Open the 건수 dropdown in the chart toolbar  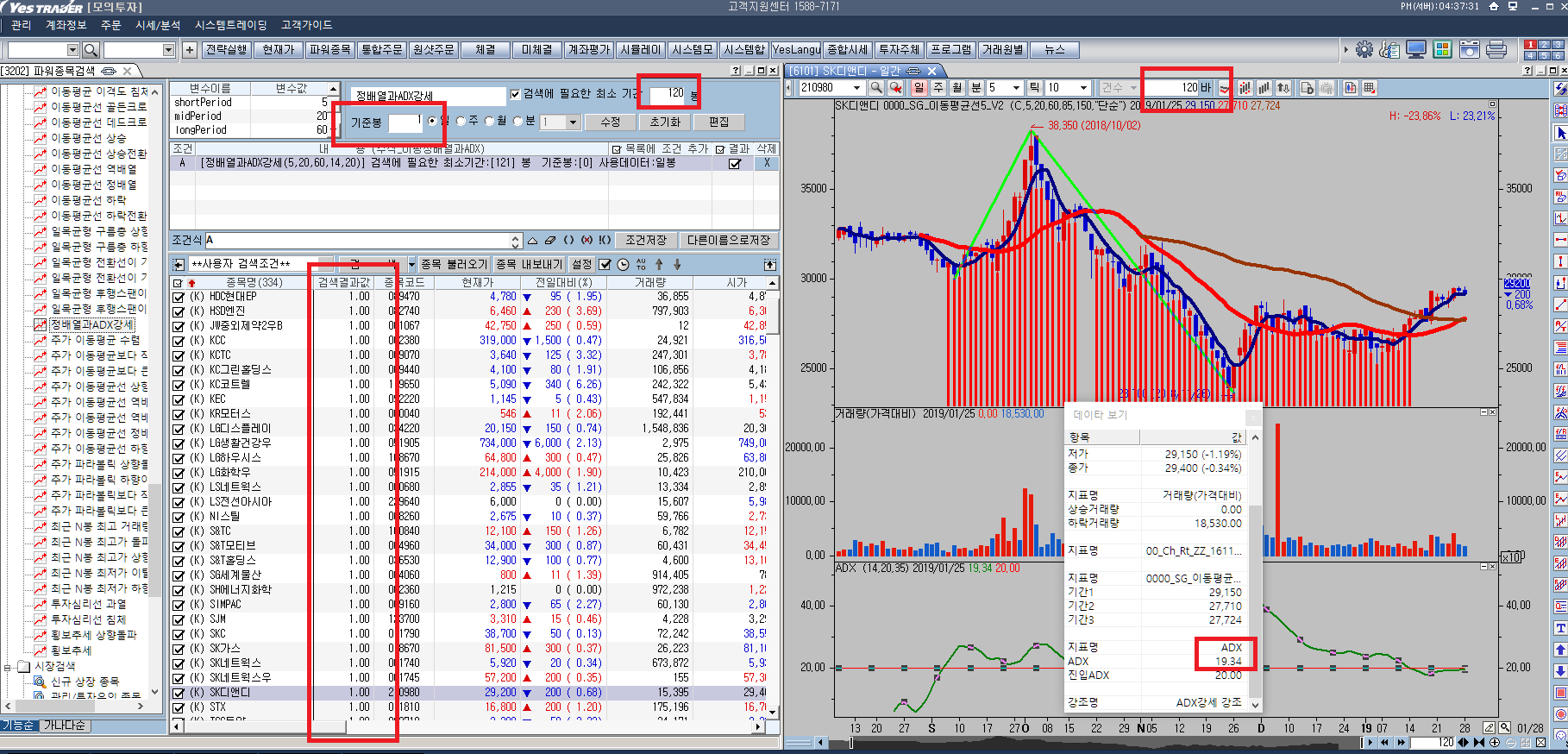point(1133,87)
